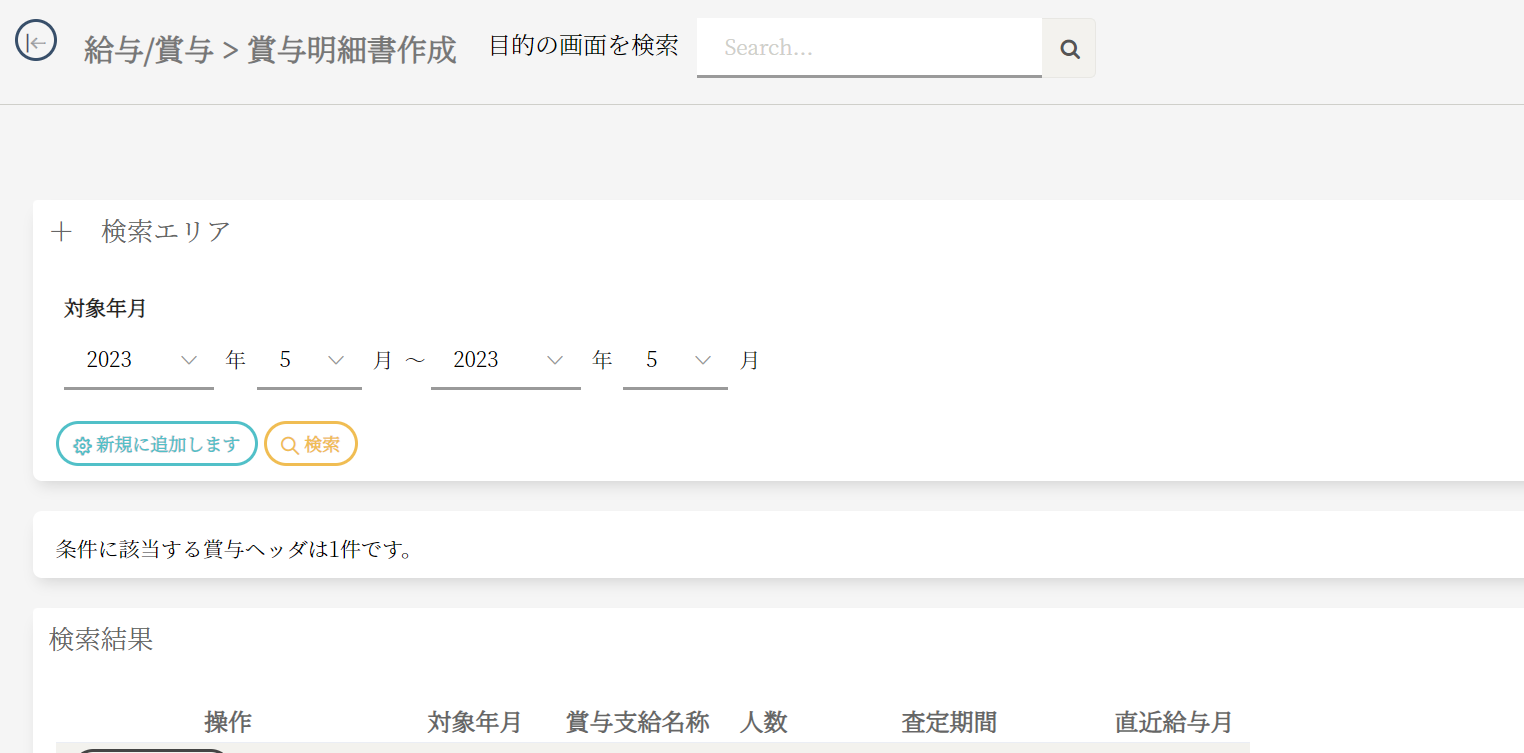The height and width of the screenshot is (753, 1524).
Task: Open the end year dropdown showing 2023
Action: 505,360
